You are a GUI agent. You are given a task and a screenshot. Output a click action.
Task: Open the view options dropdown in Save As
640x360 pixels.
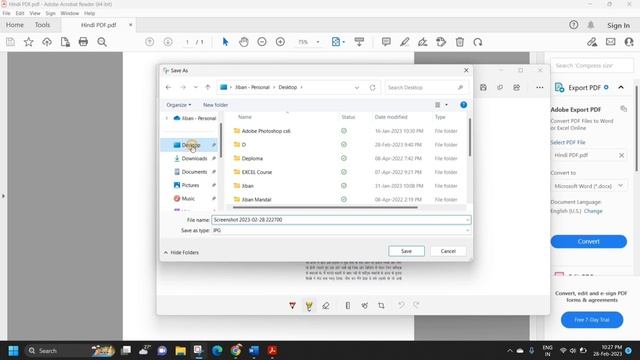[x=446, y=105]
